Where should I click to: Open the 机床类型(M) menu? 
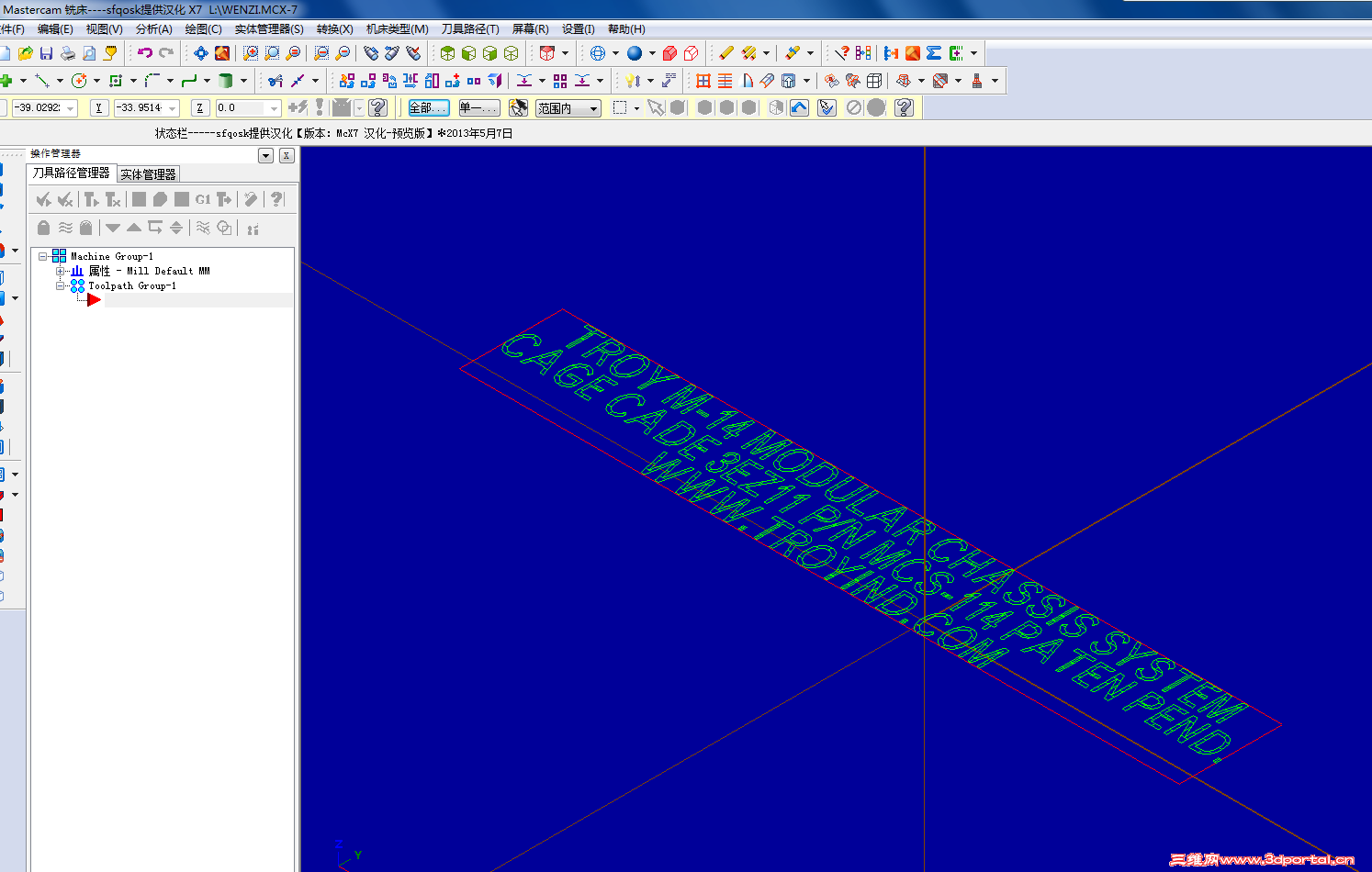coord(398,29)
